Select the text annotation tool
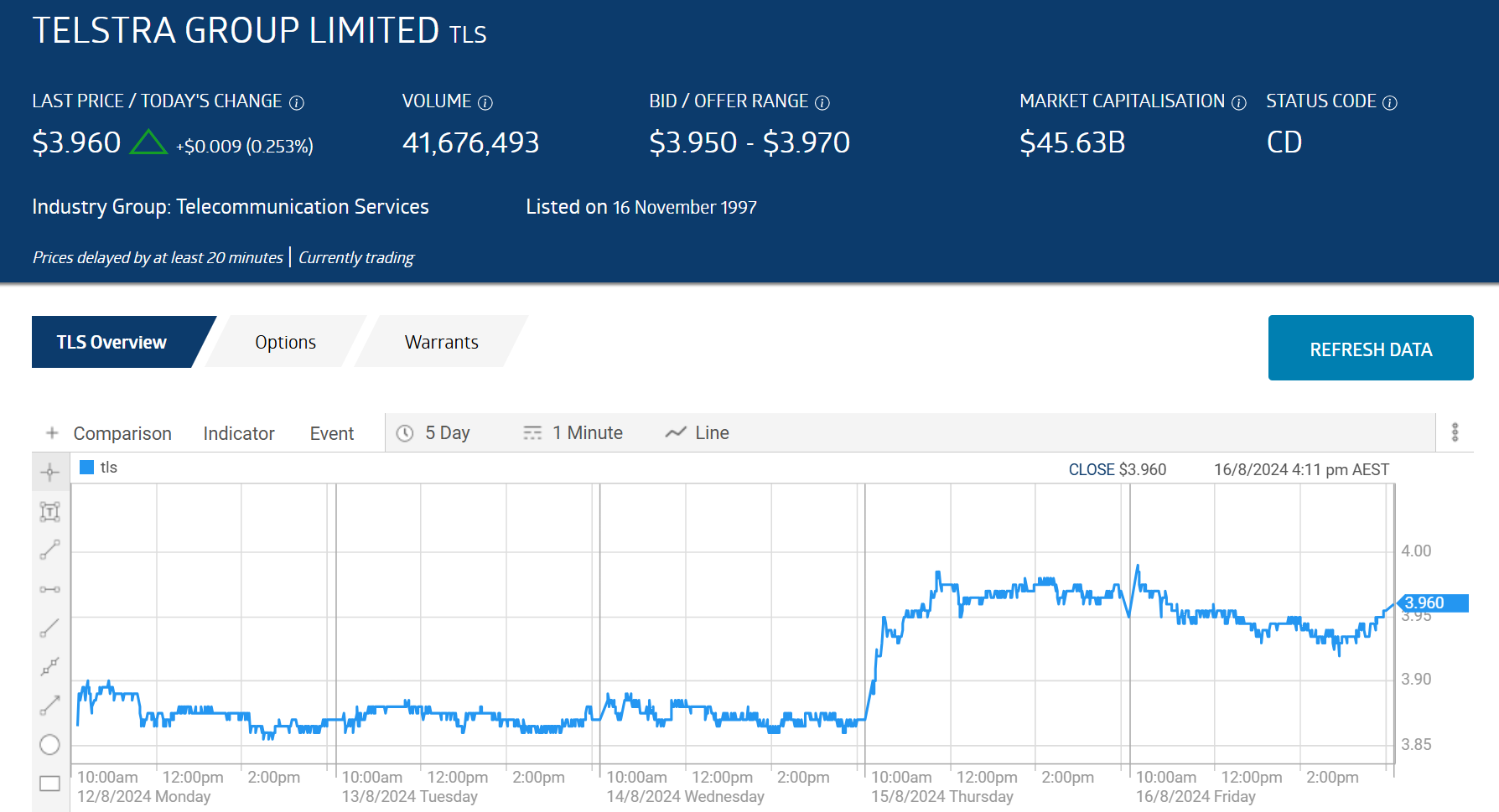This screenshot has height=812, width=1499. 50,511
